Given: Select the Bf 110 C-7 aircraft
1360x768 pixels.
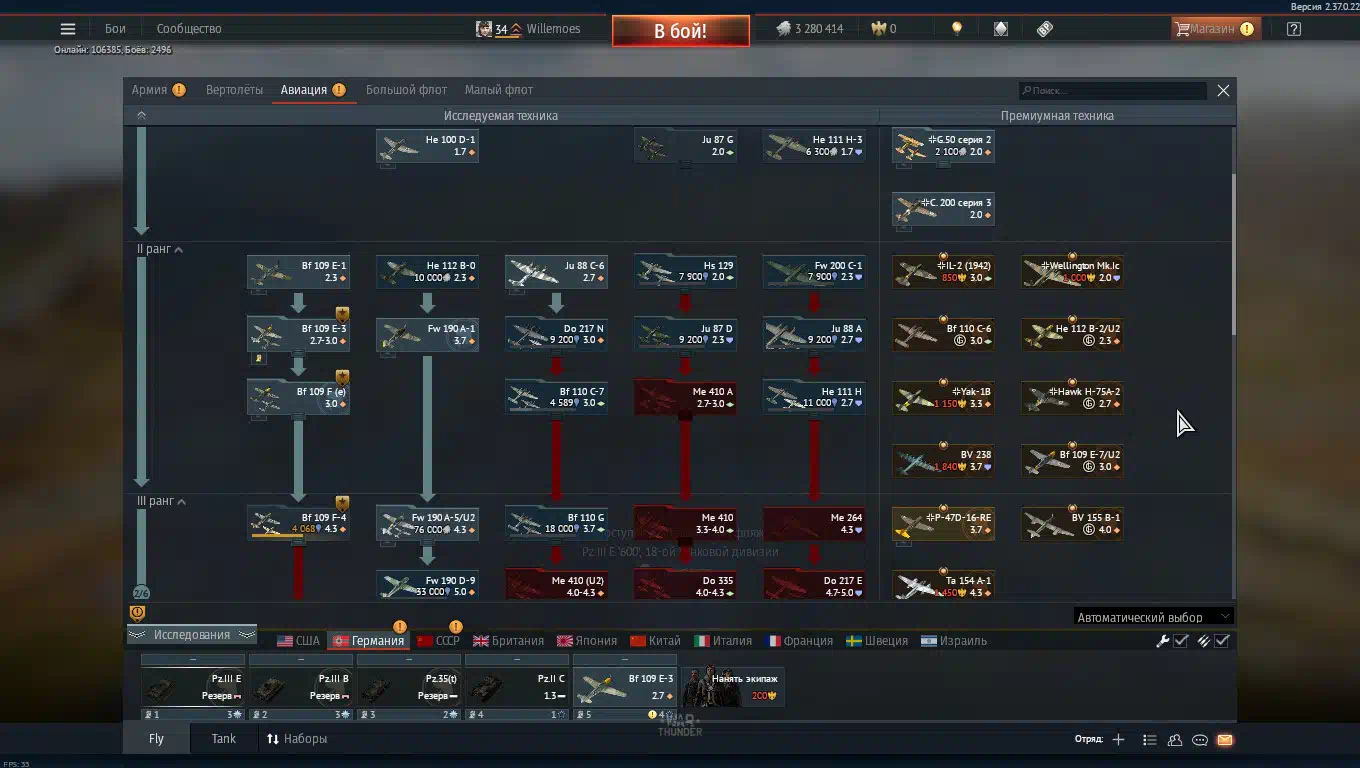Looking at the screenshot, I should point(556,398).
